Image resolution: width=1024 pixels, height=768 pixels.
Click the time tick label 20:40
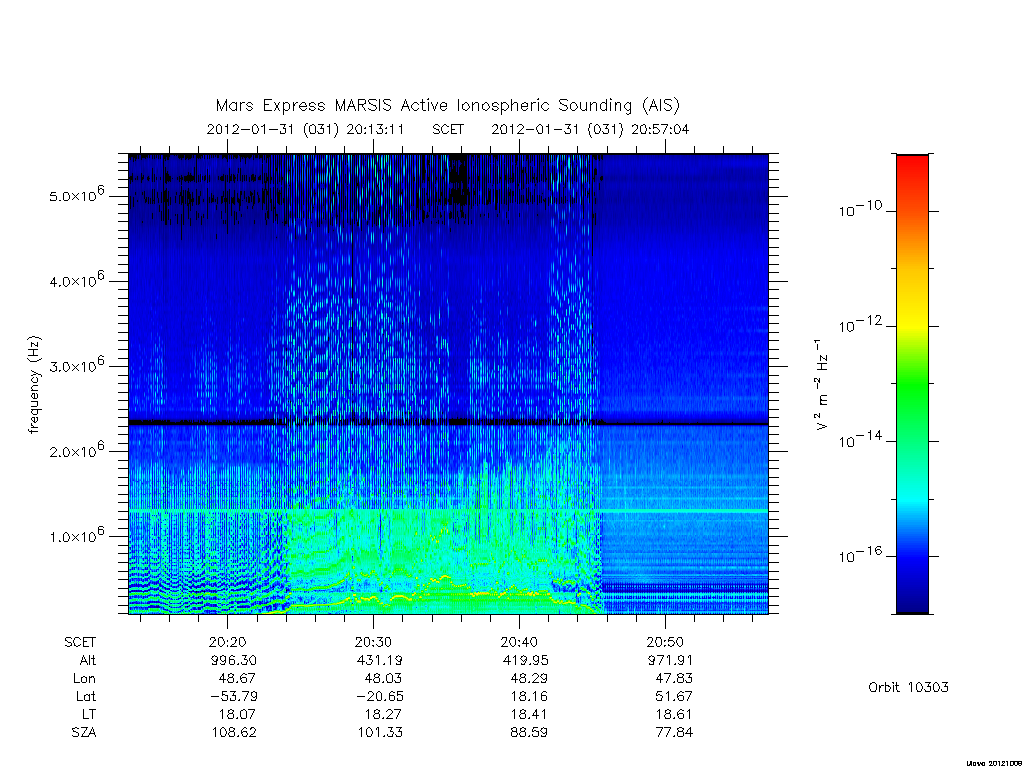(x=519, y=643)
